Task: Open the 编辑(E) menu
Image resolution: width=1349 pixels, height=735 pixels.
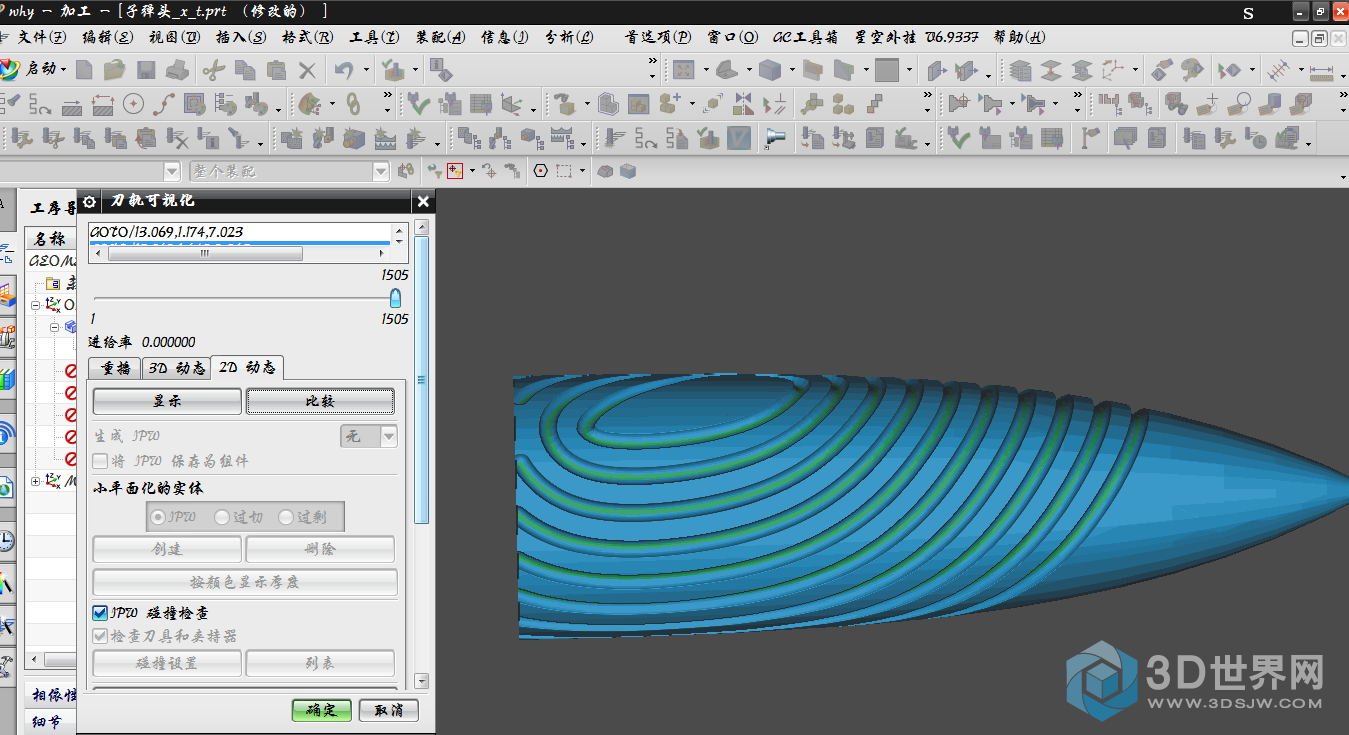Action: pyautogui.click(x=107, y=37)
